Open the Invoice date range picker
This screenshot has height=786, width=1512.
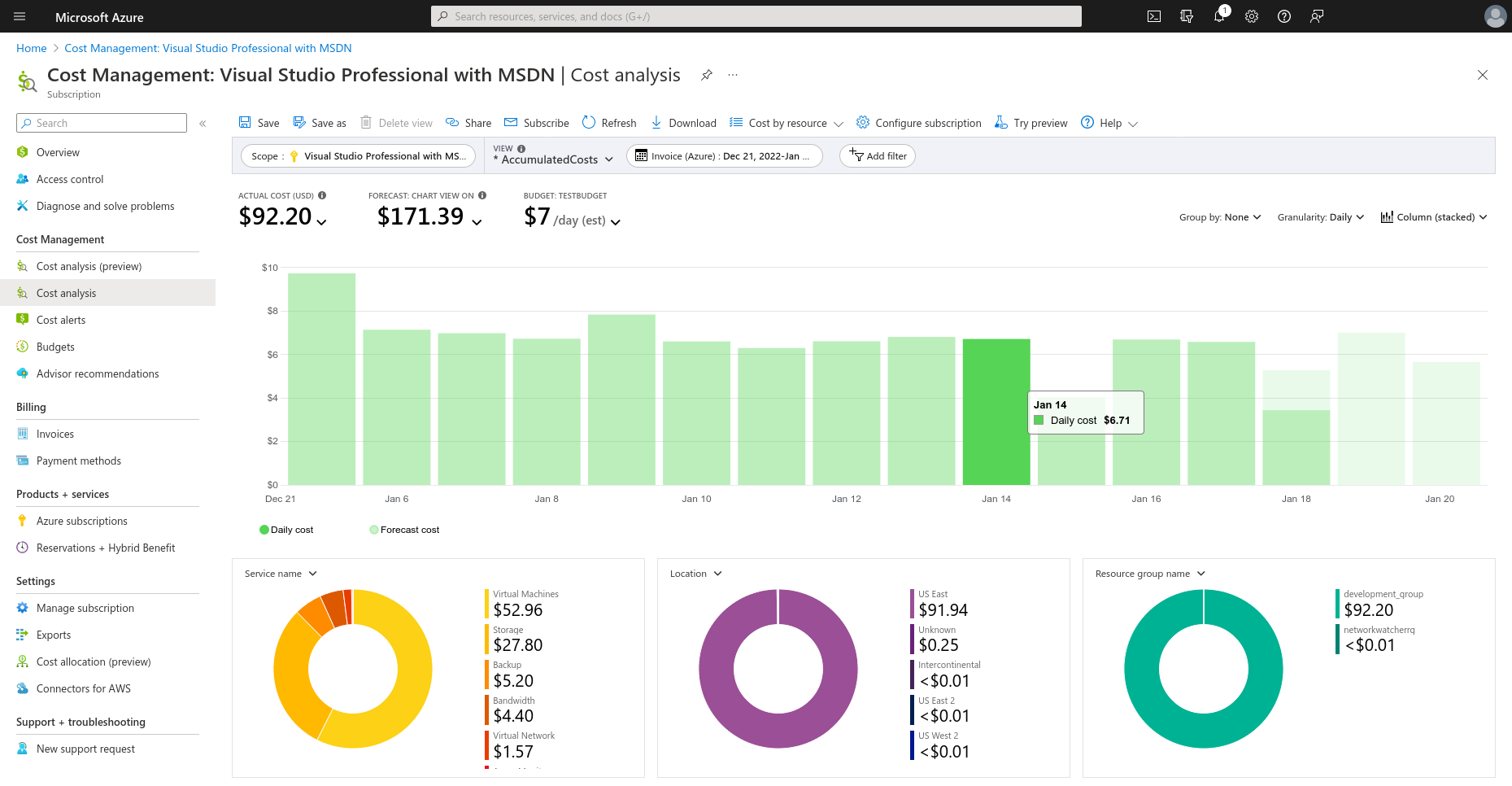724,156
